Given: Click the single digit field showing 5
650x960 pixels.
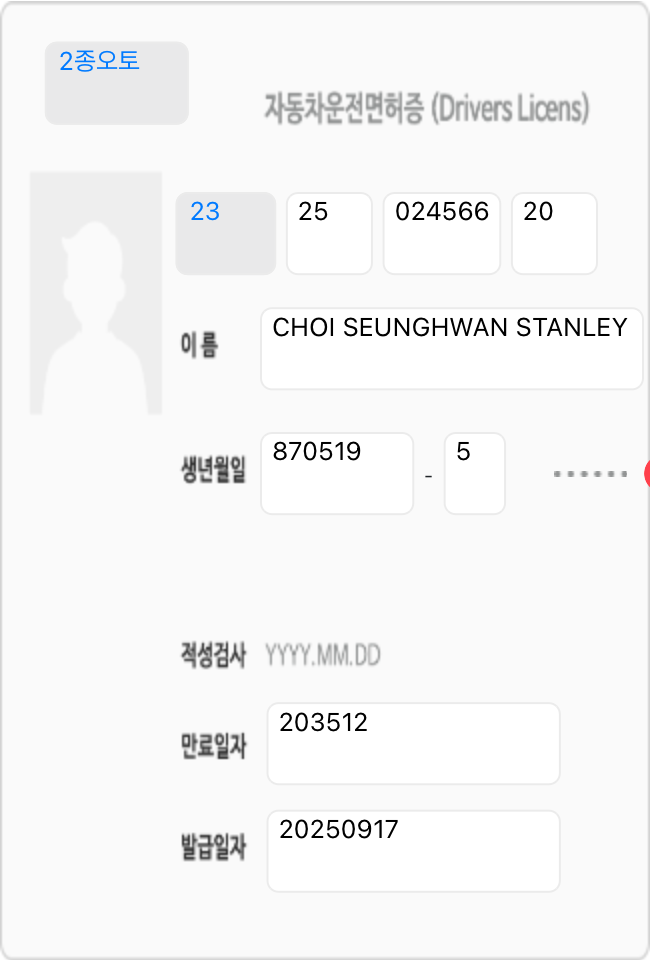Looking at the screenshot, I should click(474, 473).
